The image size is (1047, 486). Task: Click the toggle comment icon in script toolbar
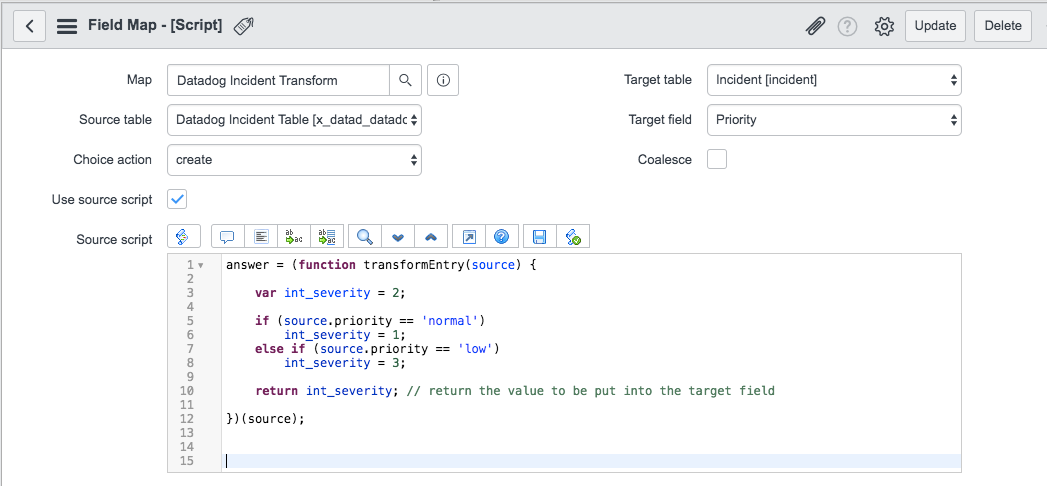pyautogui.click(x=227, y=237)
